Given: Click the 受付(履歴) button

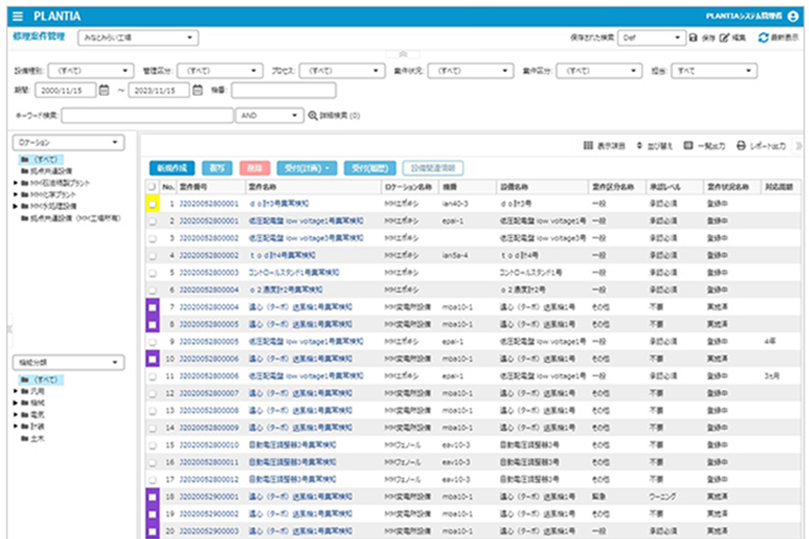Looking at the screenshot, I should coord(370,168).
